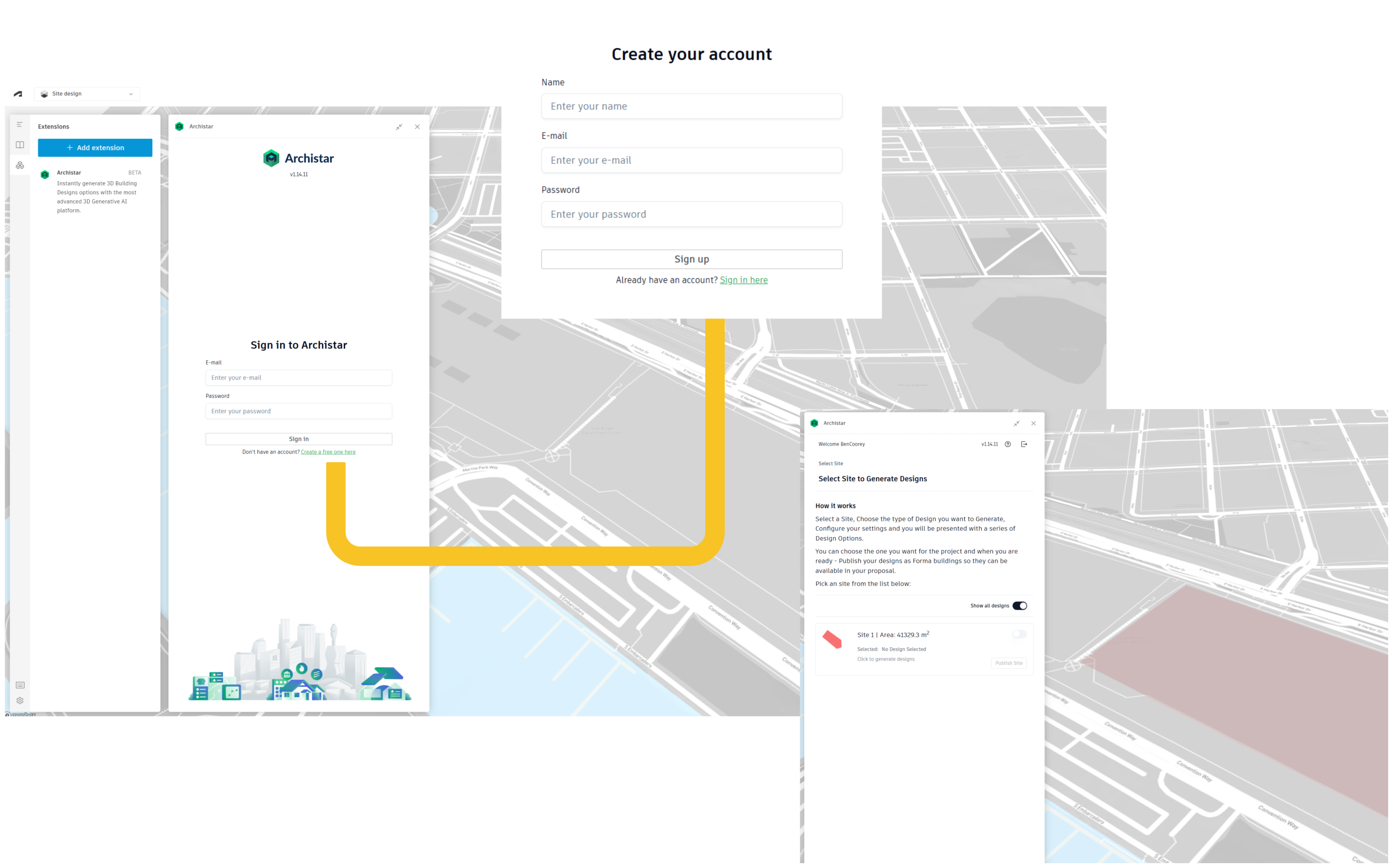Image resolution: width=1393 pixels, height=868 pixels.
Task: Click Archistar hexagon in sign-in panel header
Action: [x=180, y=127]
